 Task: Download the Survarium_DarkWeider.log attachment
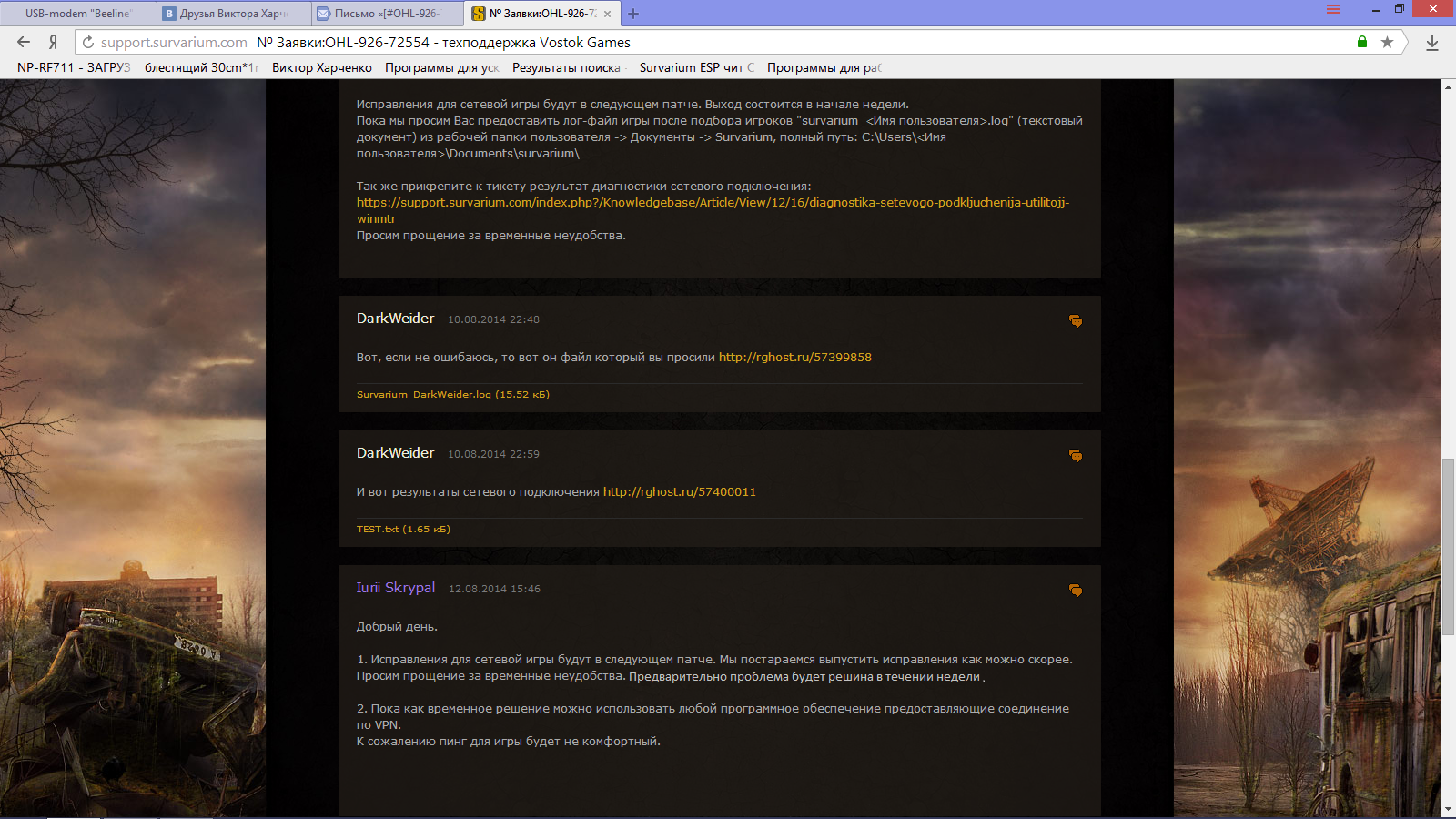(453, 394)
